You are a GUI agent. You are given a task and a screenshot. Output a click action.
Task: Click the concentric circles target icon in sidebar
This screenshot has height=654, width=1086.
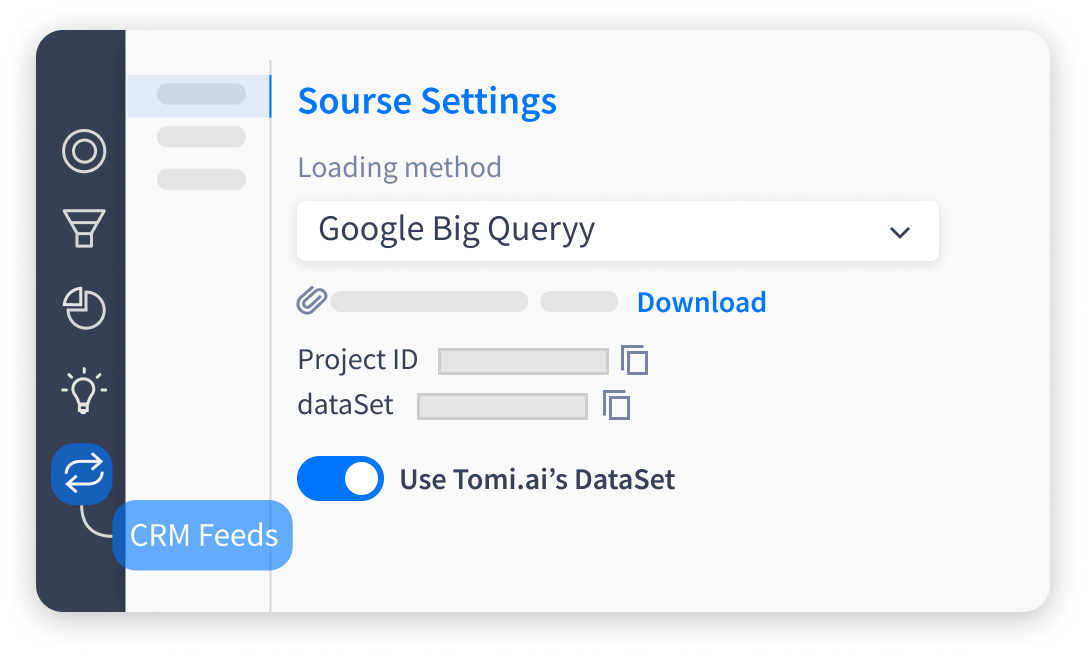tap(84, 151)
